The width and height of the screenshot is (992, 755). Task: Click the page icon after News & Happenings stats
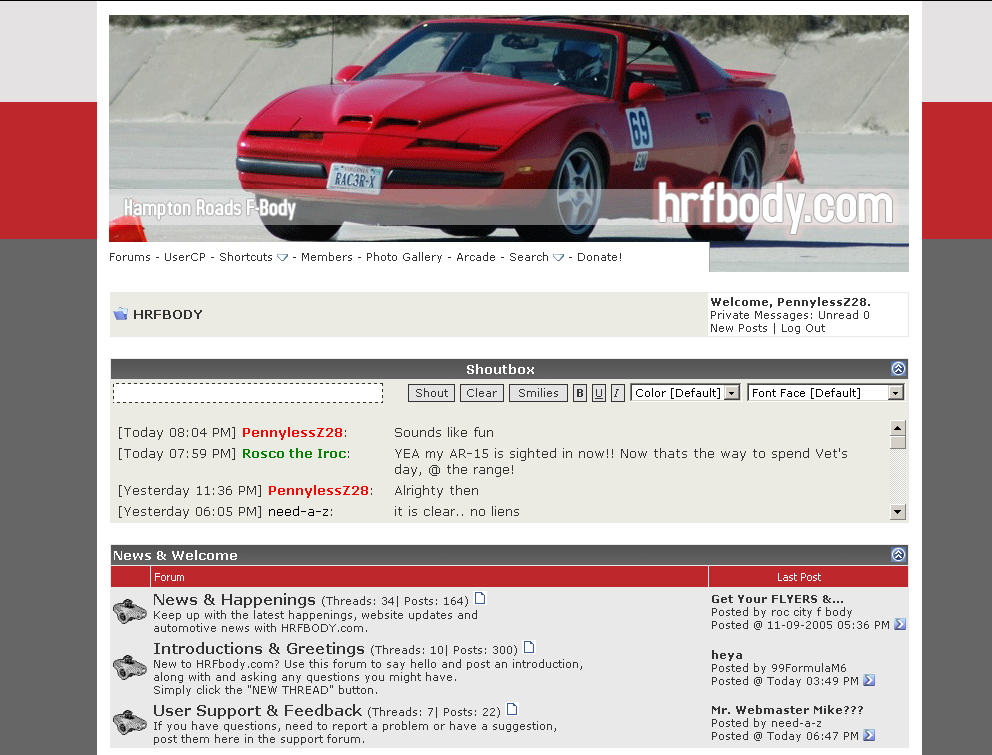point(480,599)
